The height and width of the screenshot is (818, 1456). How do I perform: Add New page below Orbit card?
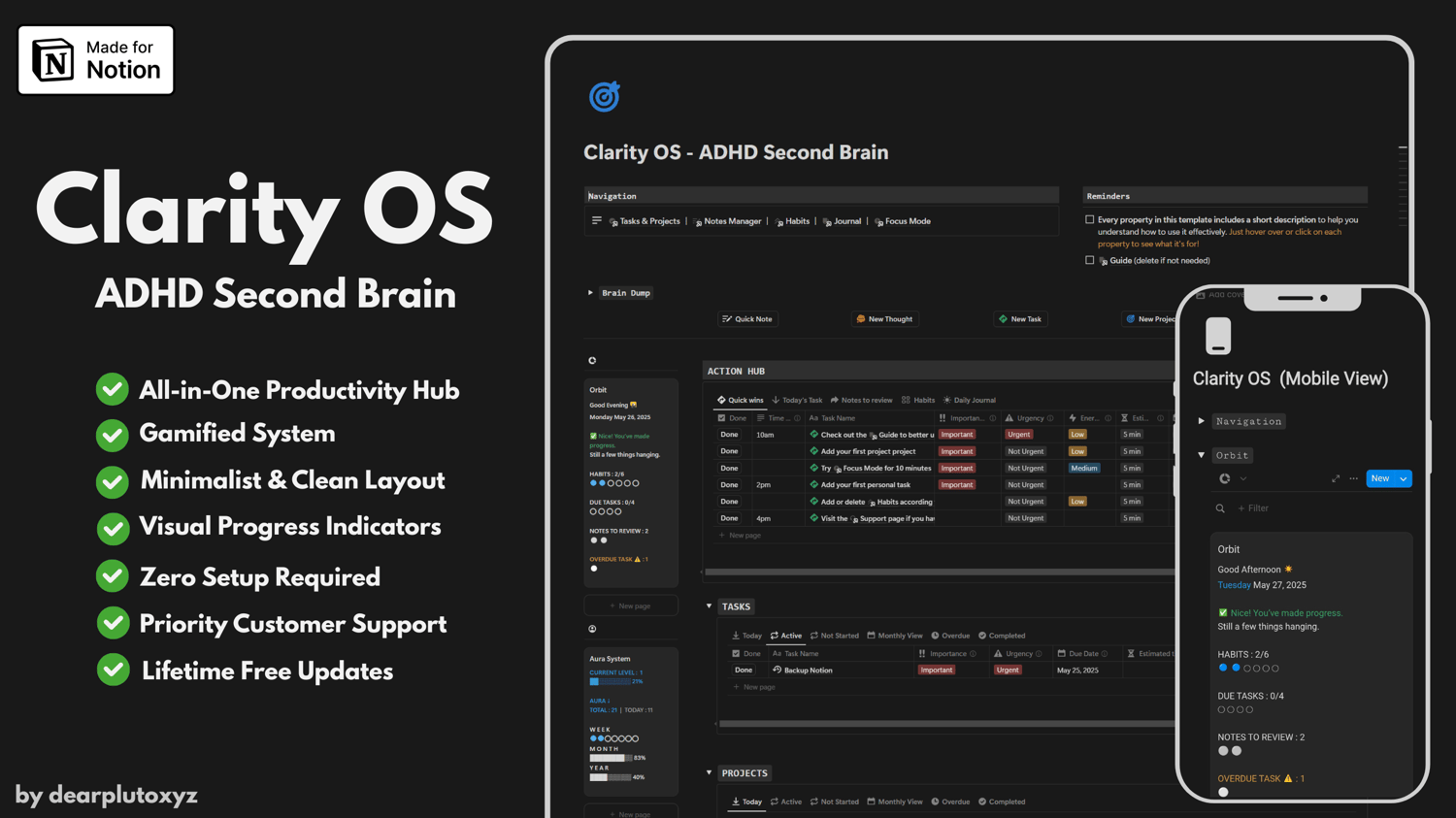[630, 605]
